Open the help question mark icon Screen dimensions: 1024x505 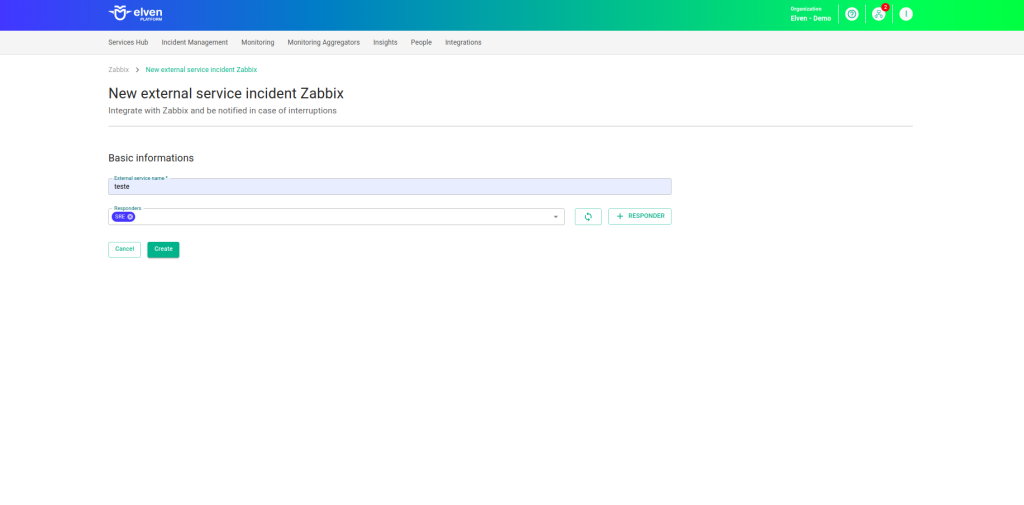click(x=852, y=14)
